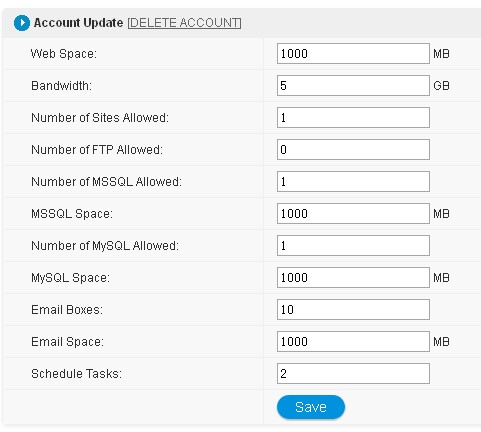Click the Schedule Tasks label
This screenshot has height=432, width=481.
(x=76, y=374)
